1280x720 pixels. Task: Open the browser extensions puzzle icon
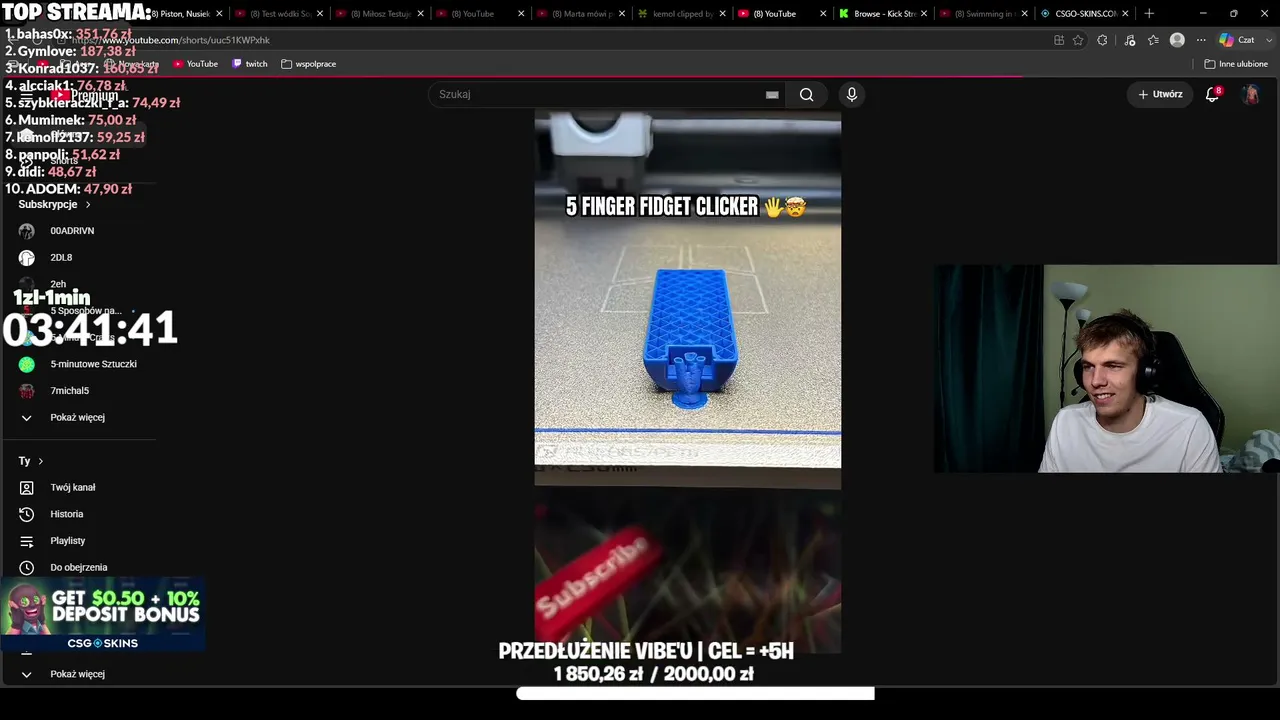[x=1102, y=40]
